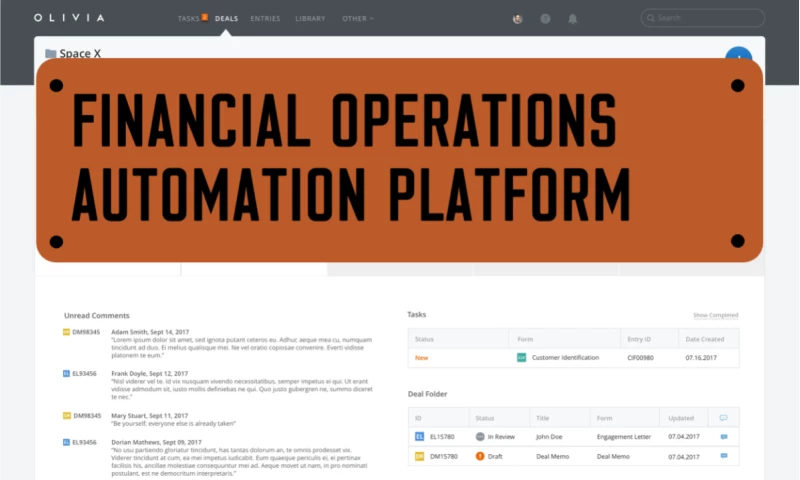Click the Tasks notification badge

[x=205, y=17]
